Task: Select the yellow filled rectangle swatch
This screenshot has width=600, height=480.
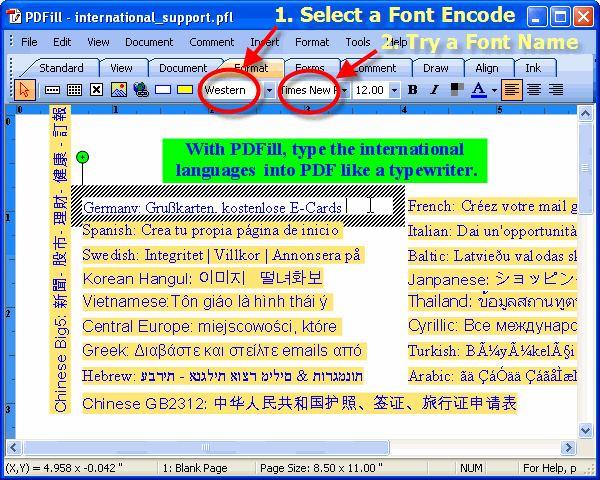Action: pos(185,90)
